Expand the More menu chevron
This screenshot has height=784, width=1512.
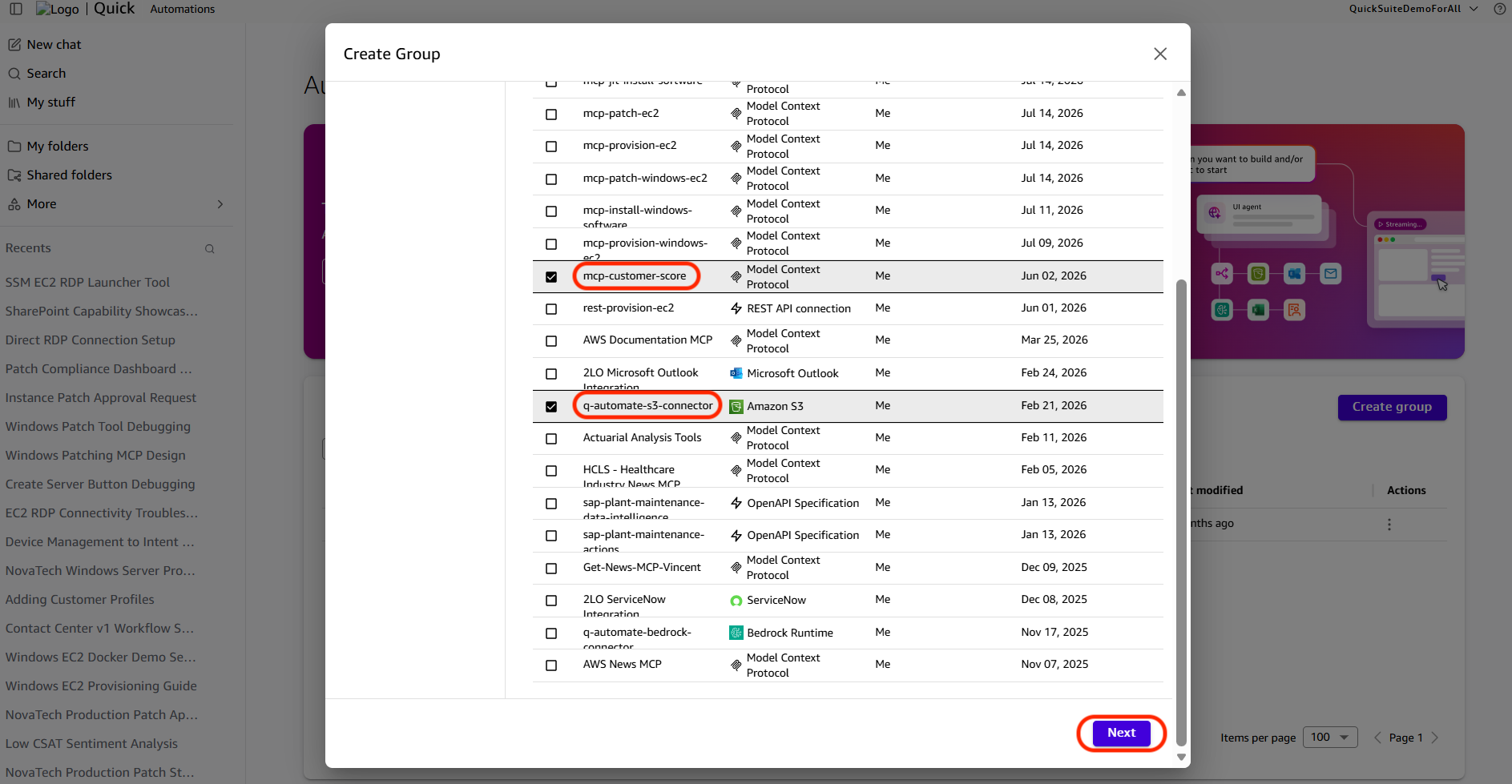pyautogui.click(x=220, y=204)
